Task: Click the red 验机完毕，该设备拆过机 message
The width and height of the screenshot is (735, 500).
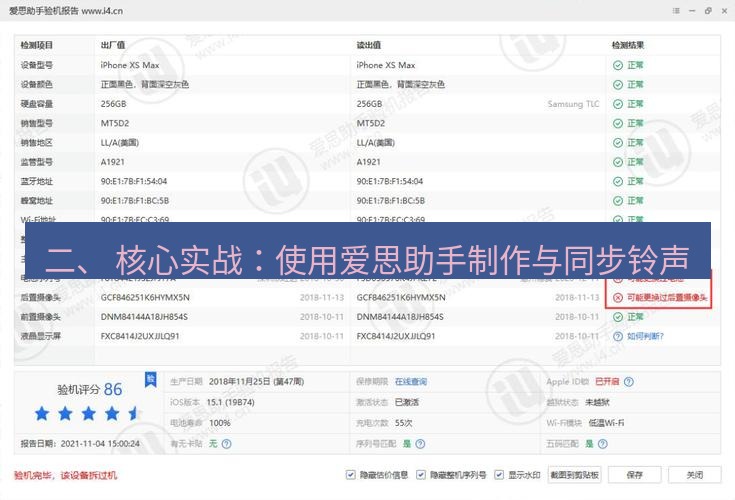Action: 65,475
